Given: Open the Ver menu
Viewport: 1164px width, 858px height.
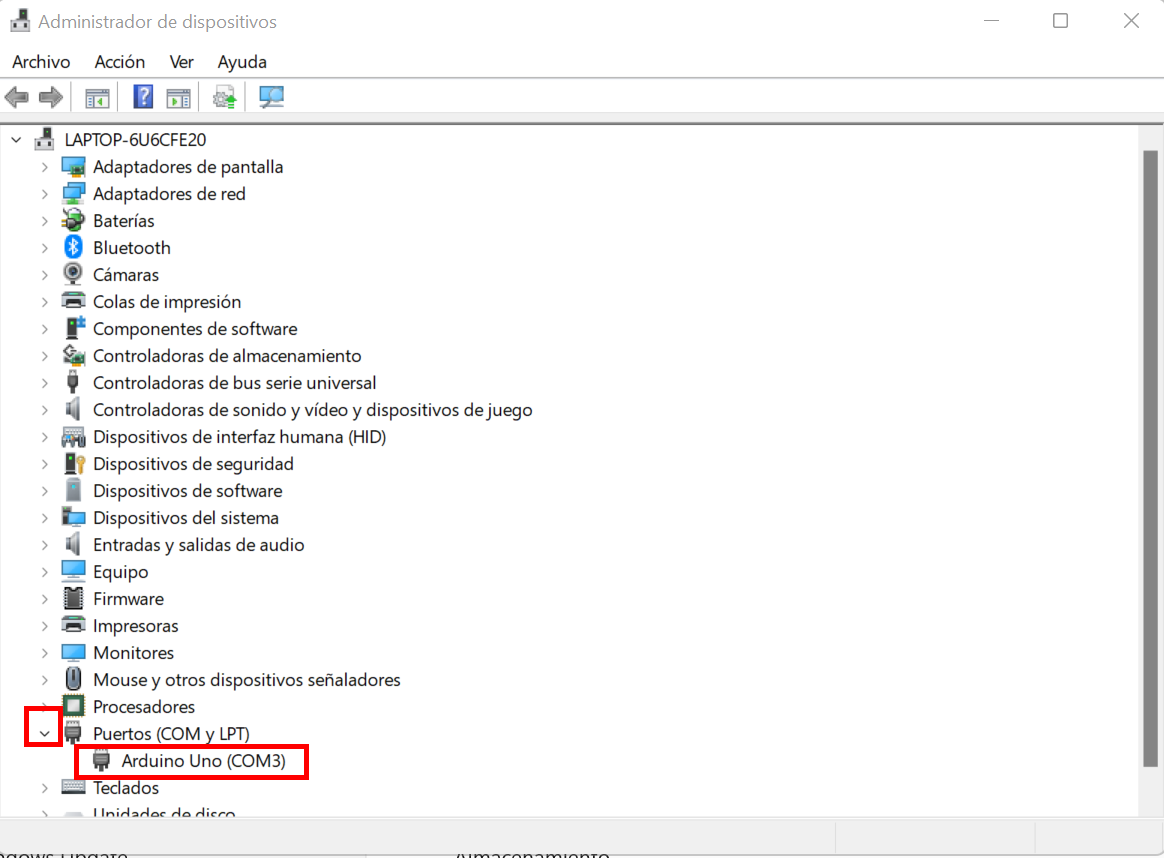Looking at the screenshot, I should pos(181,62).
